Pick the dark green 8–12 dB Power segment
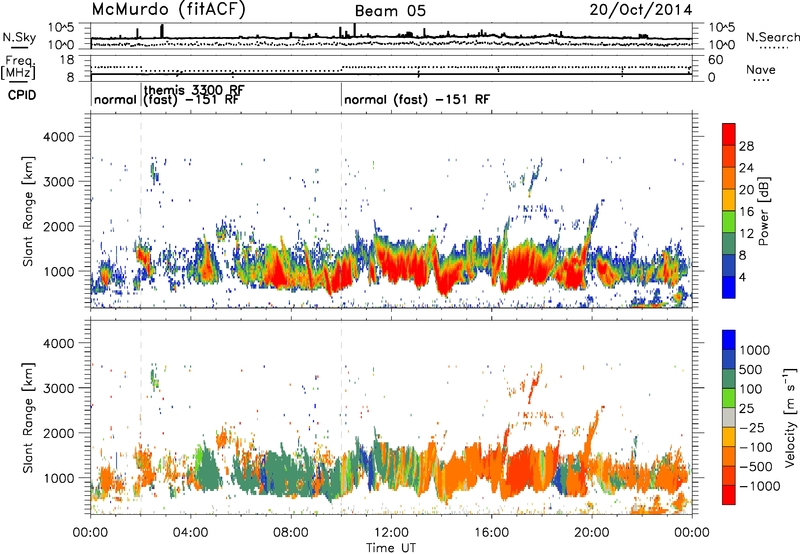 [x=729, y=244]
